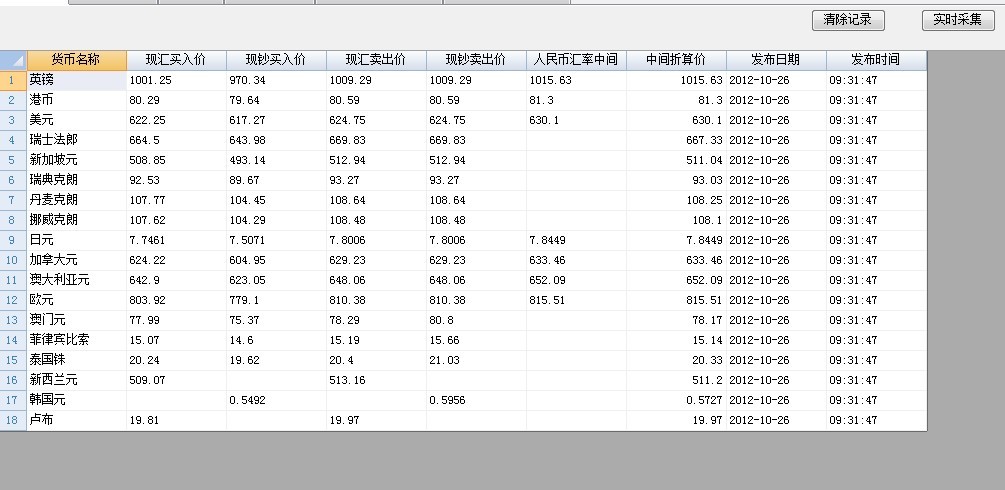This screenshot has height=490, width=1005.
Task: Select the 加拿大元 cell
Action: coord(77,260)
